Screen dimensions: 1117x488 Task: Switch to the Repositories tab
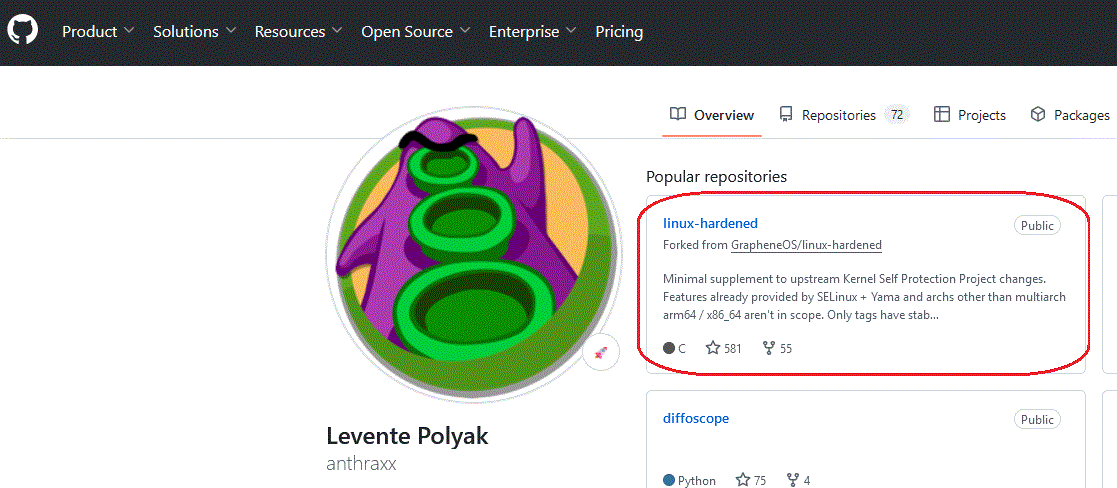click(x=844, y=115)
